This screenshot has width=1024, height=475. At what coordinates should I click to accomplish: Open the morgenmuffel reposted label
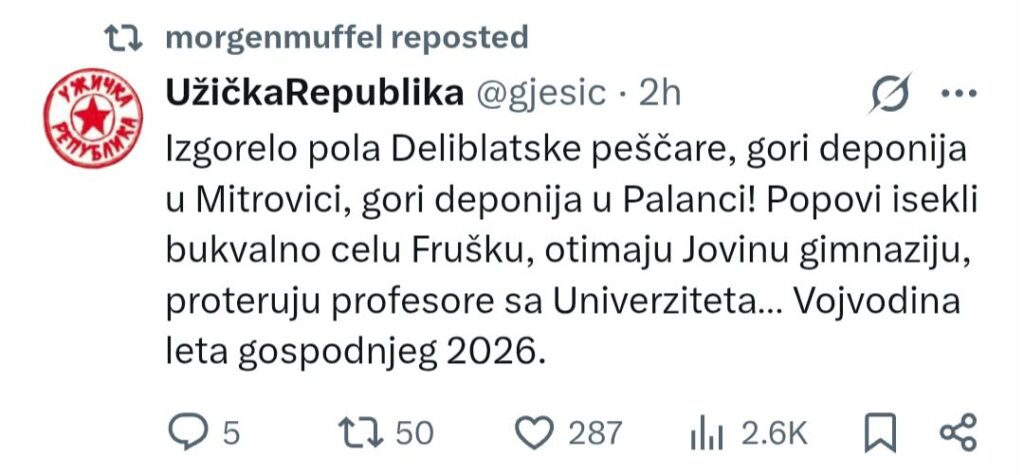click(347, 38)
